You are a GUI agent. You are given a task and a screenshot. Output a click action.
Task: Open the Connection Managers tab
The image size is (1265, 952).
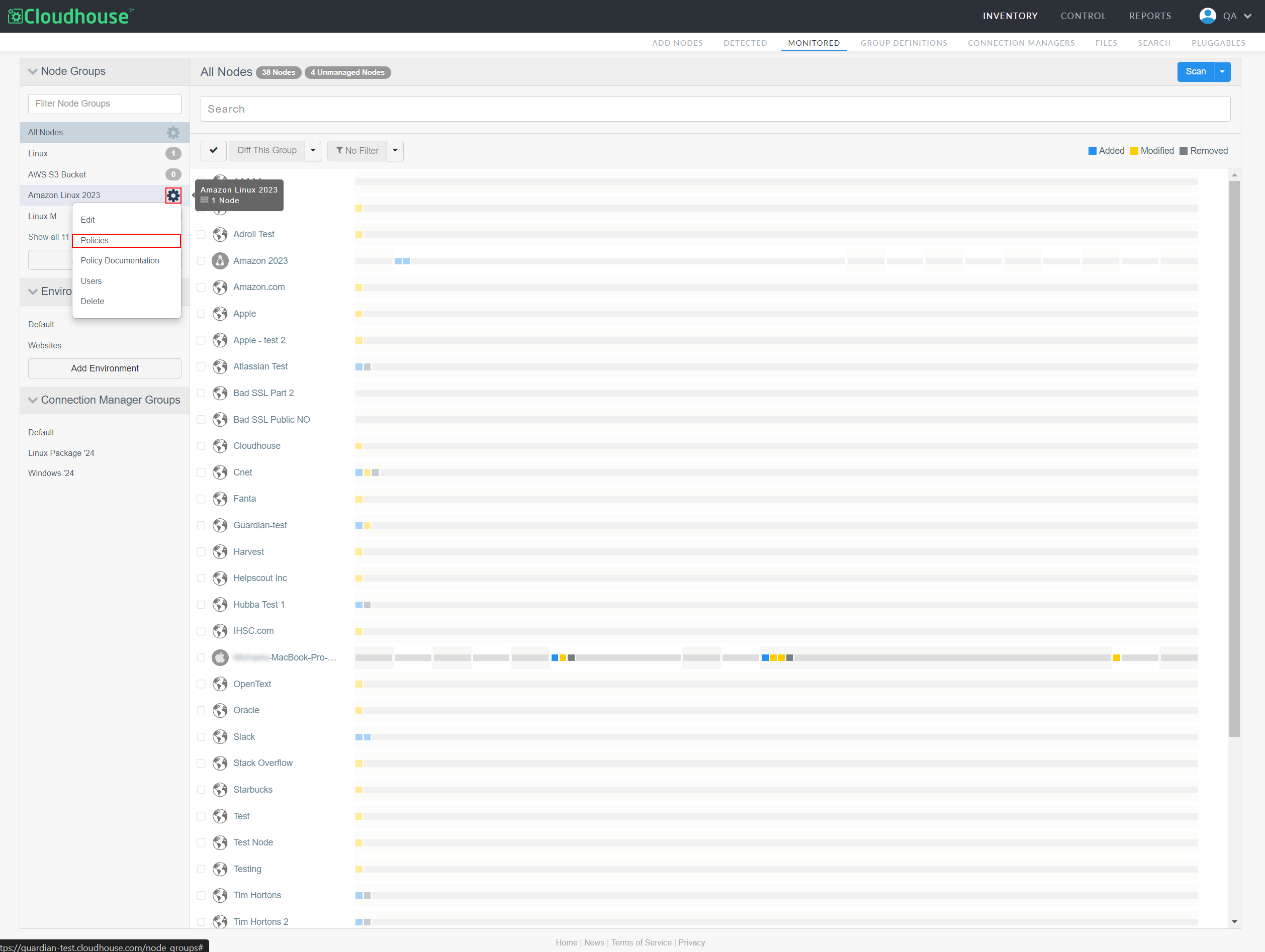[1021, 43]
